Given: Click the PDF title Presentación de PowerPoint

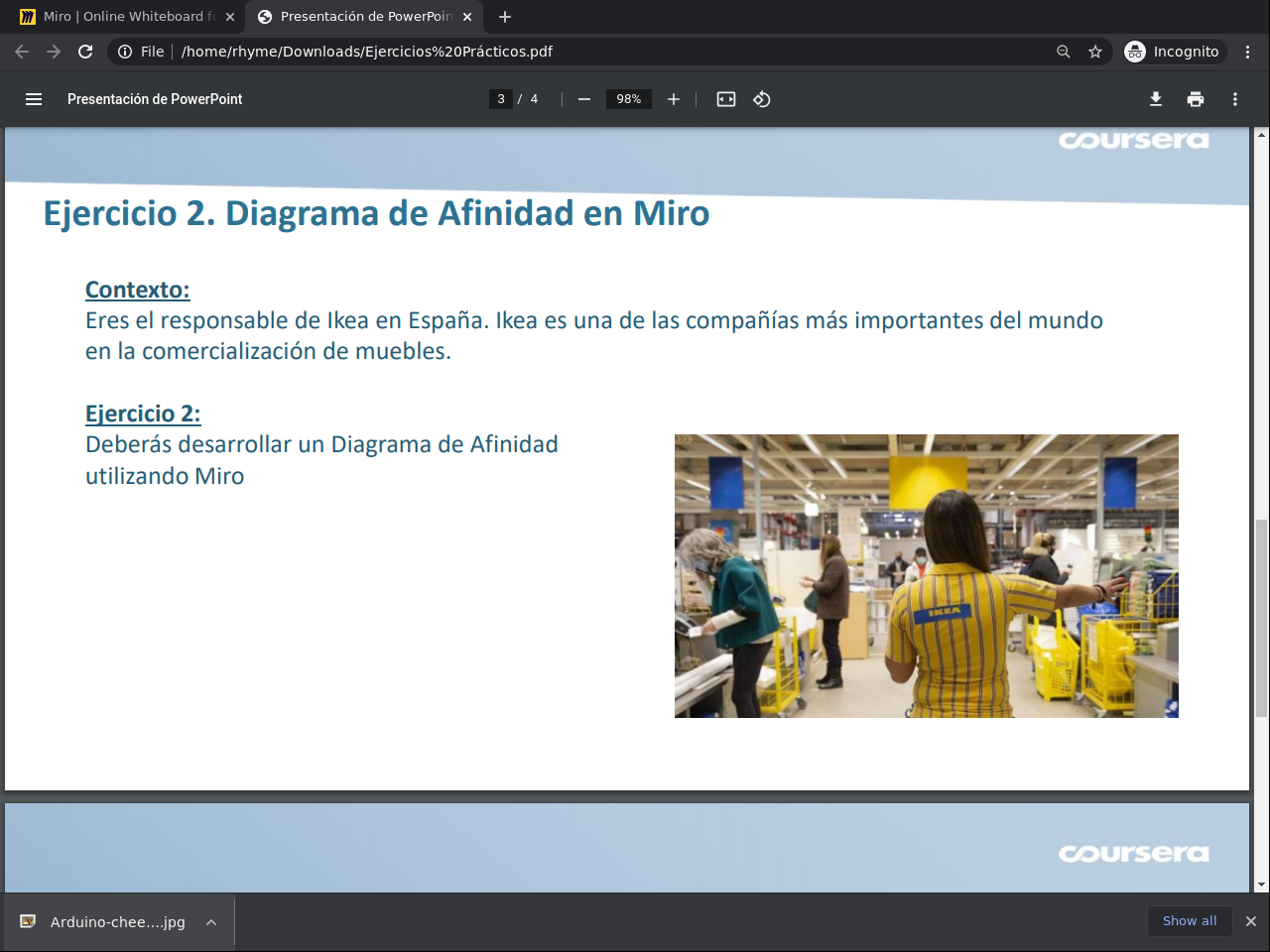Looking at the screenshot, I should click(155, 99).
